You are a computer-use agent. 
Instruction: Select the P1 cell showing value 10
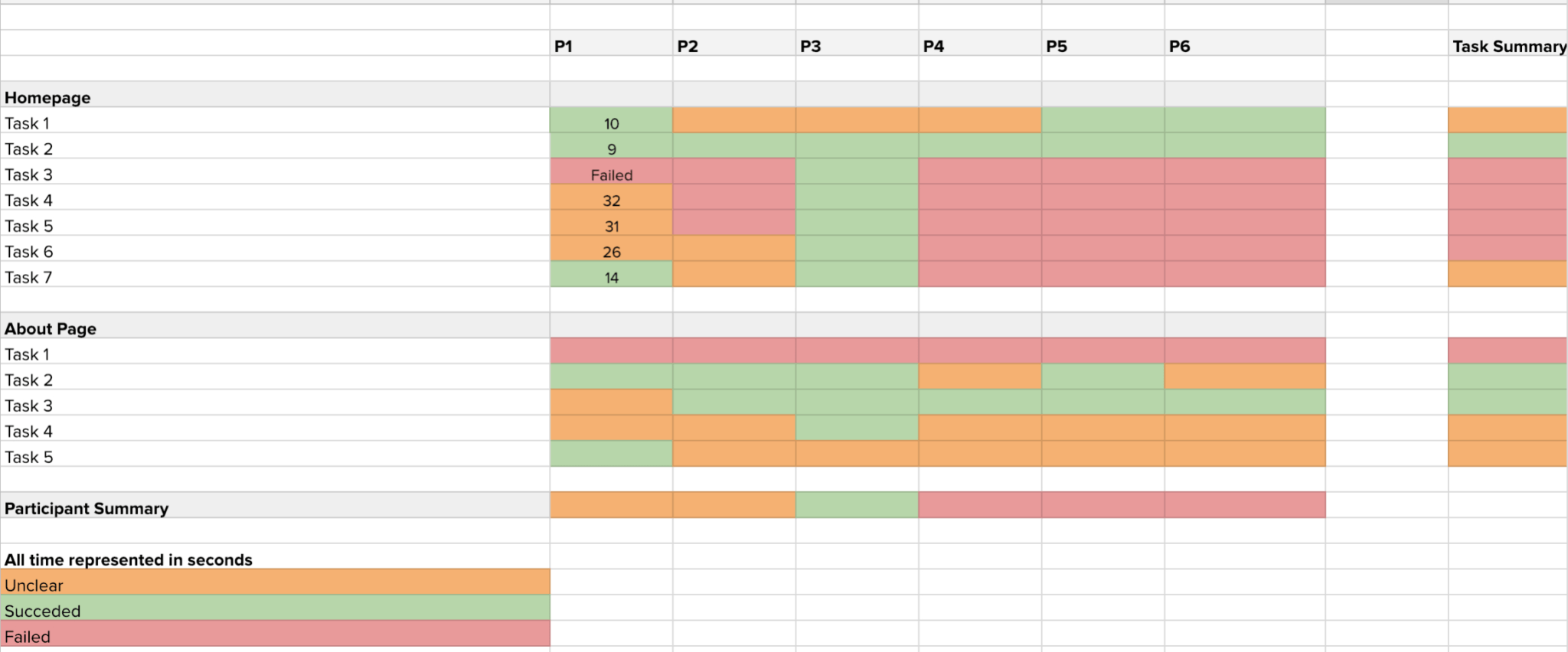coord(611,121)
